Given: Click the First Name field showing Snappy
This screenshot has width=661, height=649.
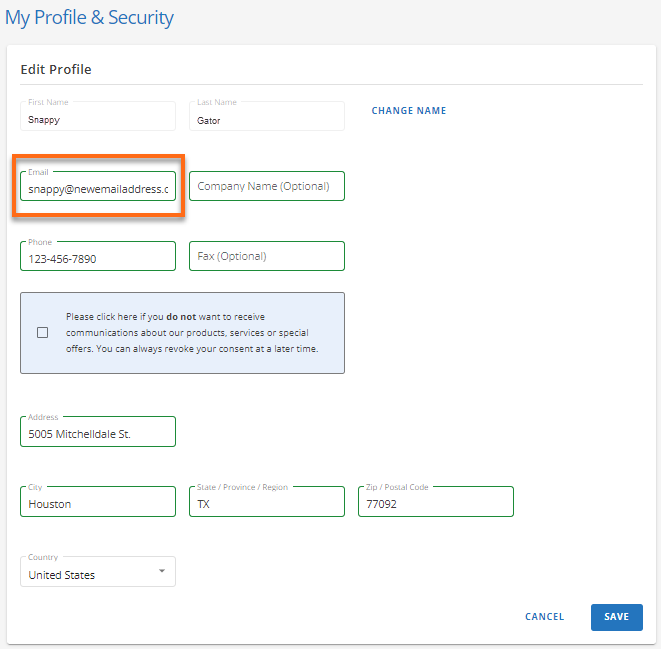Looking at the screenshot, I should click(x=97, y=119).
